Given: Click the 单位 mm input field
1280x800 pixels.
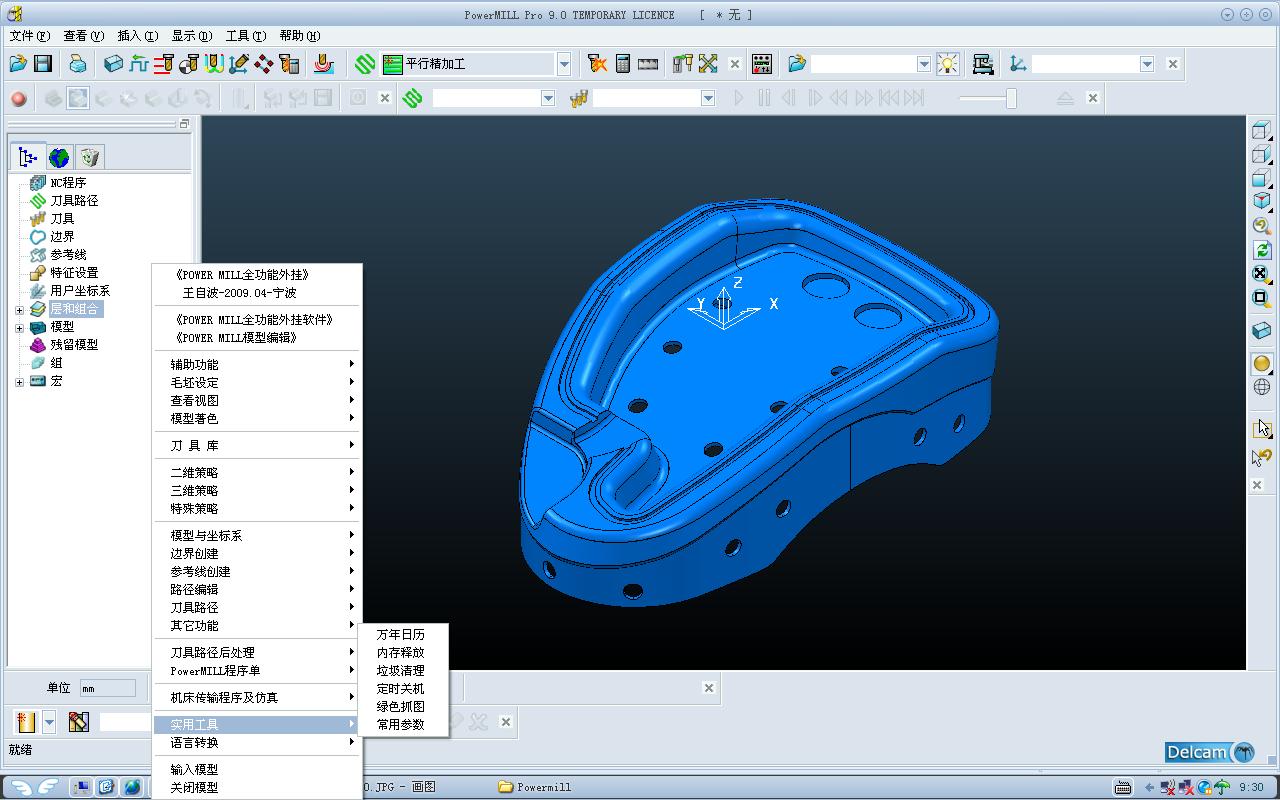Looking at the screenshot, I should (107, 688).
